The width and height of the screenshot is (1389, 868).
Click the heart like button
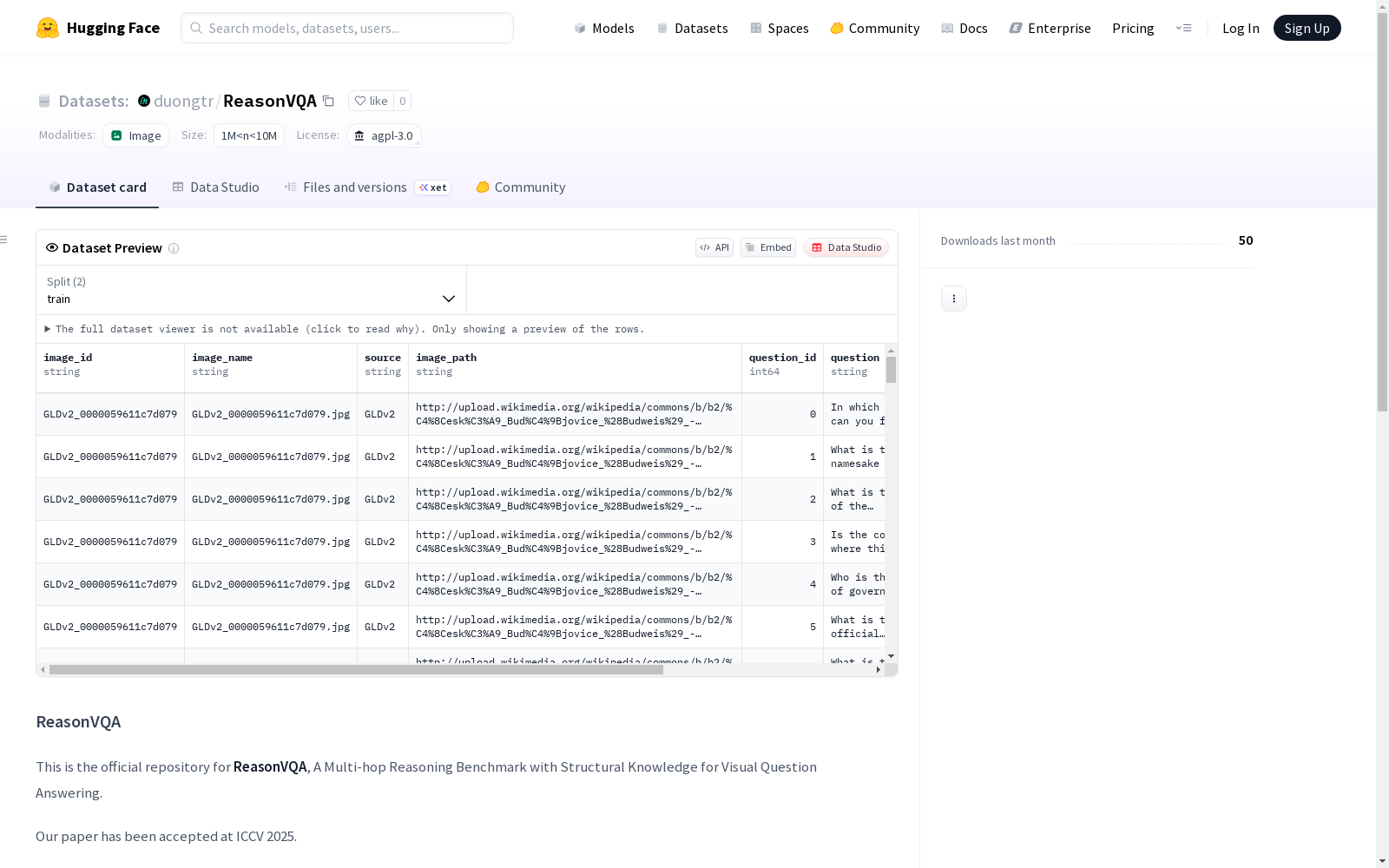click(371, 101)
